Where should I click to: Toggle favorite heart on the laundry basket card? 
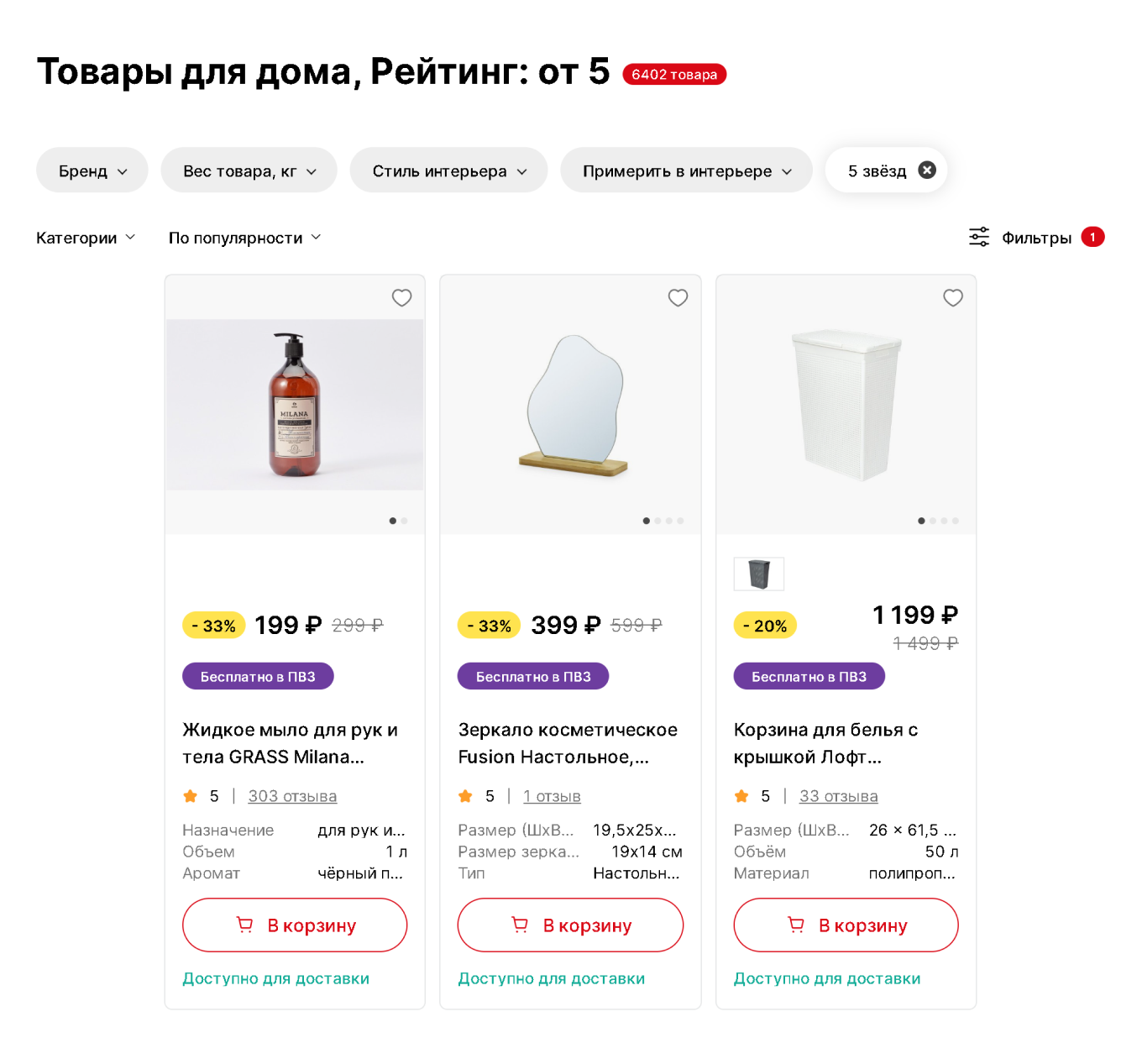(x=952, y=298)
